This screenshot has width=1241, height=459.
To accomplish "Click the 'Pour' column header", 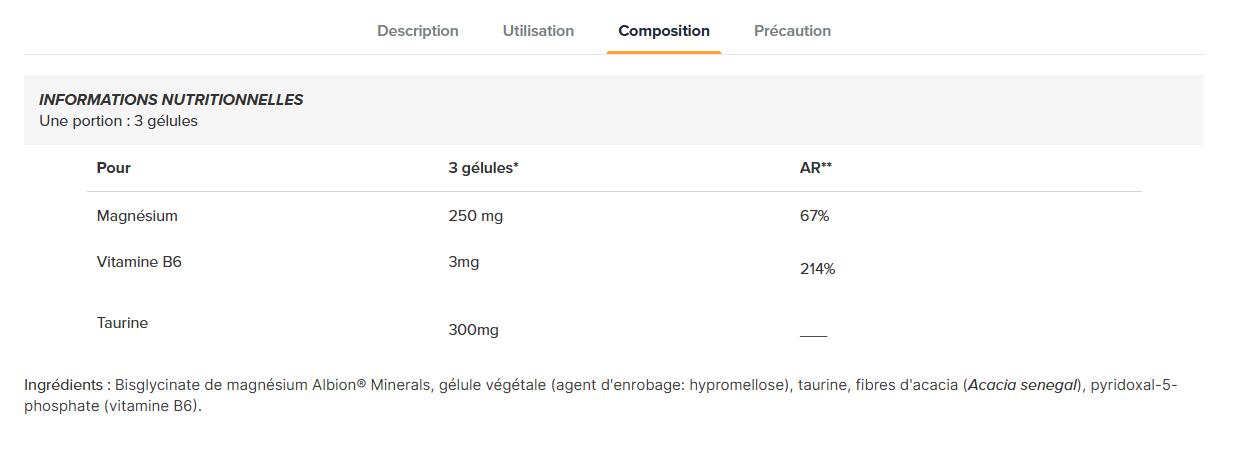I will 114,168.
